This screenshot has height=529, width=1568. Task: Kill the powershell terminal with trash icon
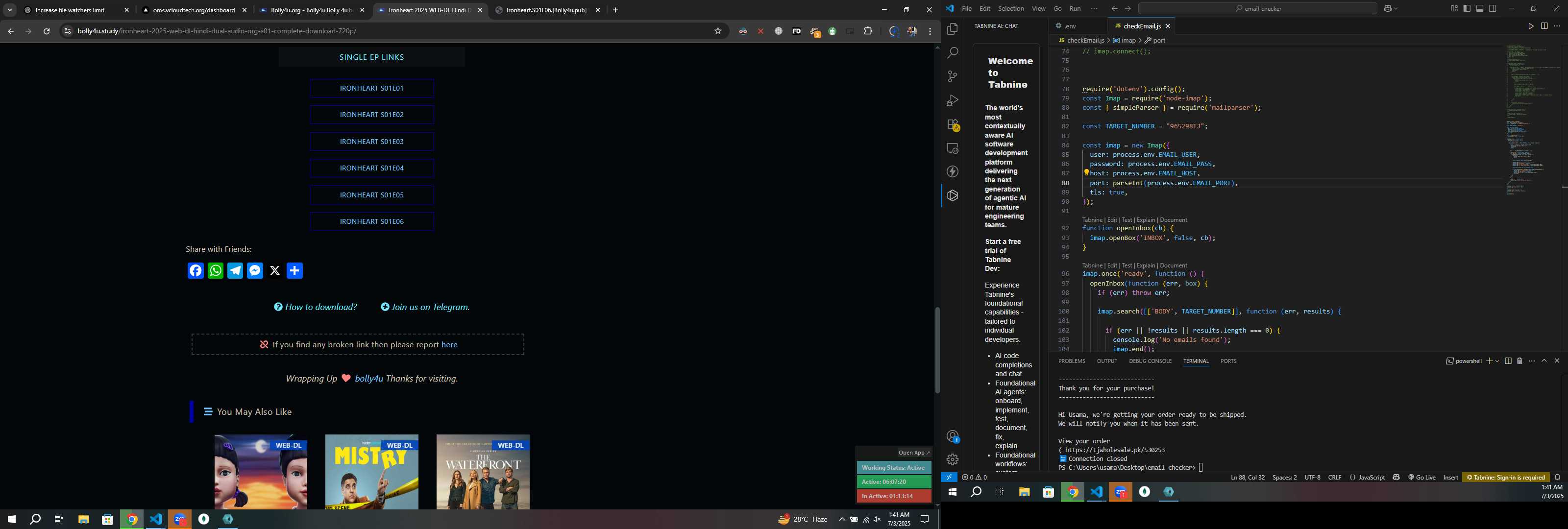[x=1519, y=361]
